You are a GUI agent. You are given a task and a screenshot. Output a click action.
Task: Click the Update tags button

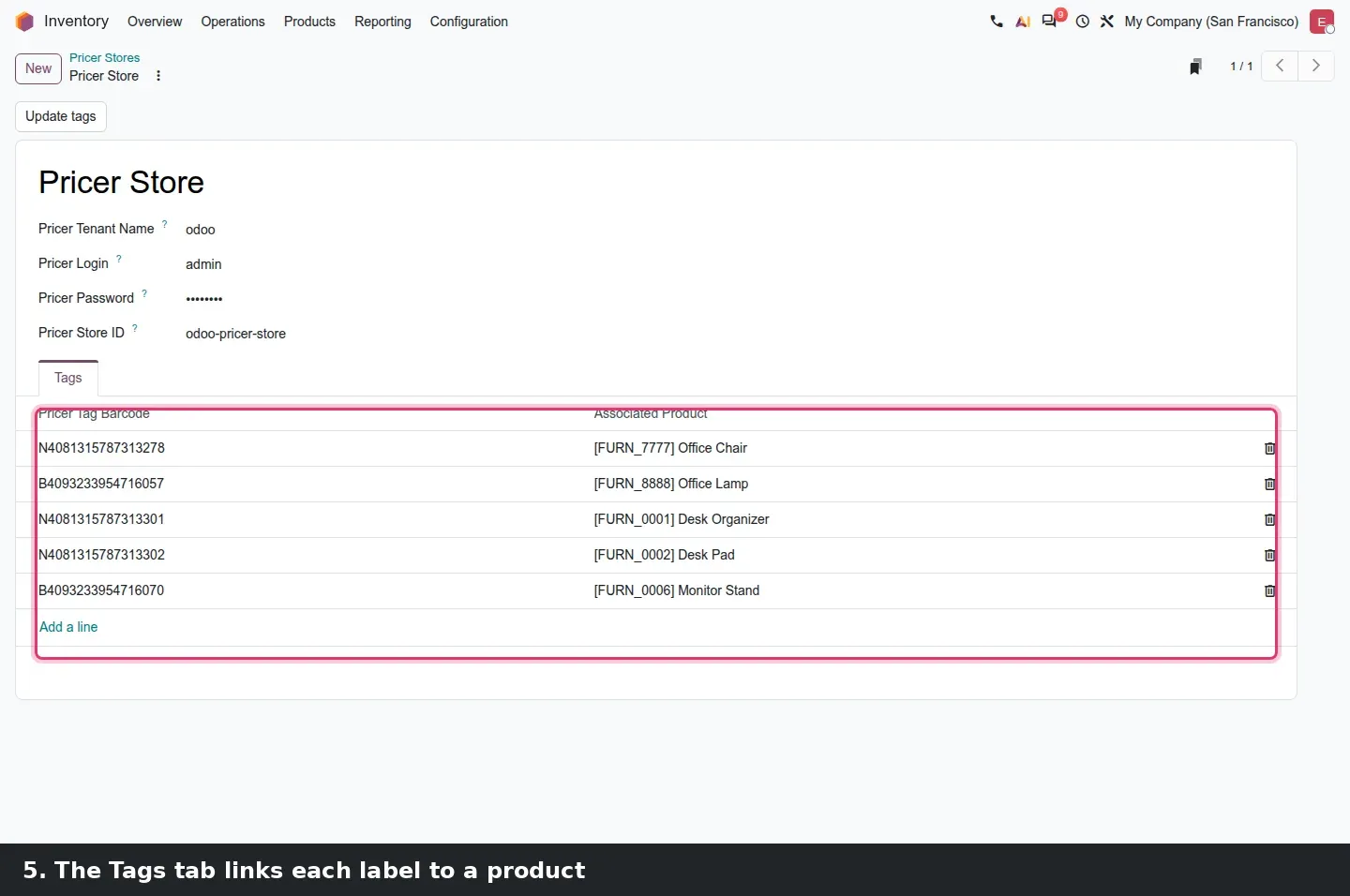coord(61,116)
